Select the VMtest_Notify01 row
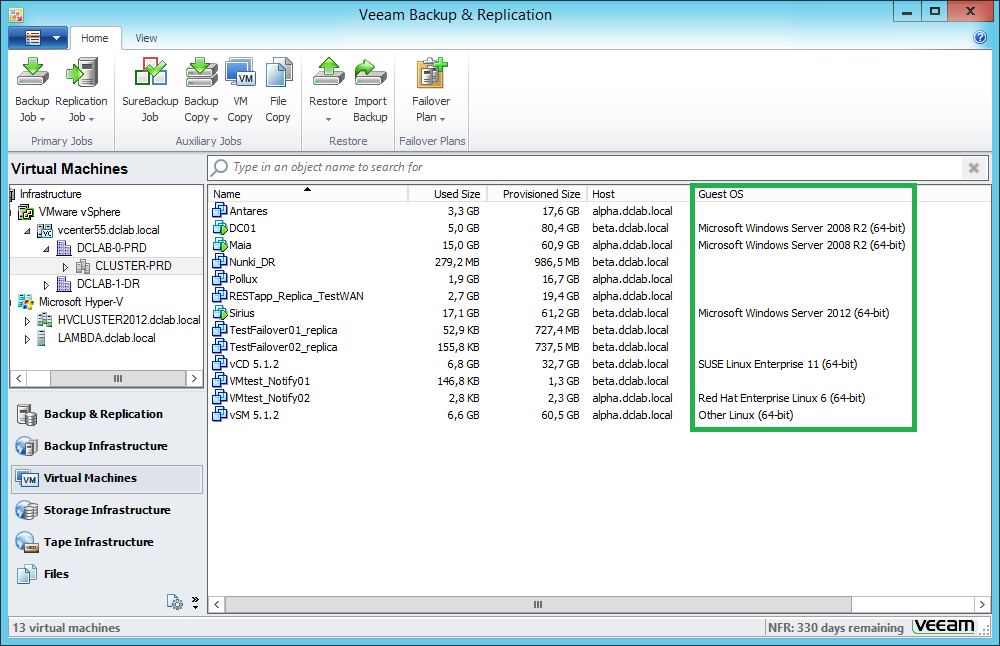Screen dimensions: 1000x646 pyautogui.click(x=561, y=381)
